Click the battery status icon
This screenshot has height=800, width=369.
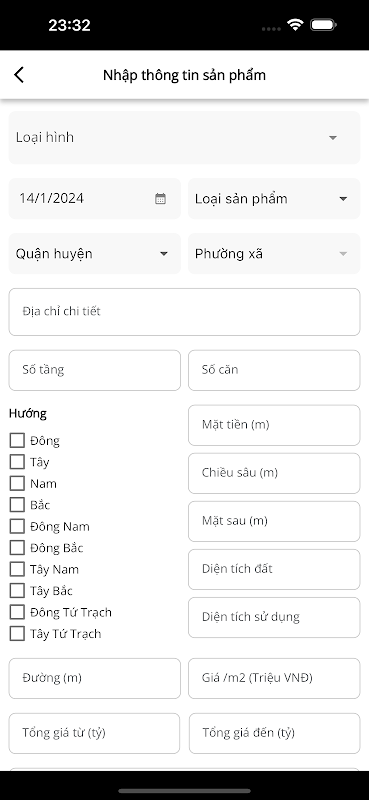(x=323, y=24)
